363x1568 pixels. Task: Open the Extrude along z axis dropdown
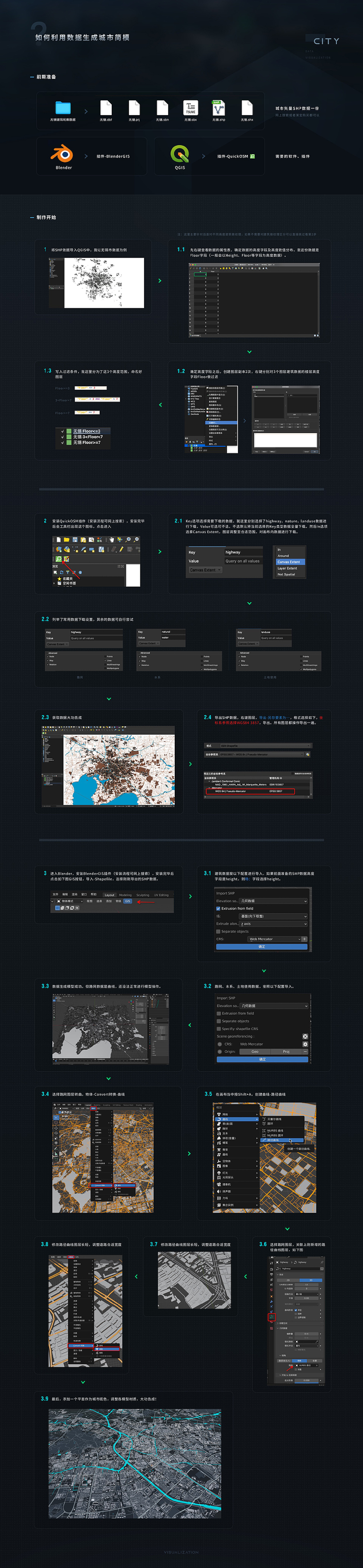coord(273,923)
